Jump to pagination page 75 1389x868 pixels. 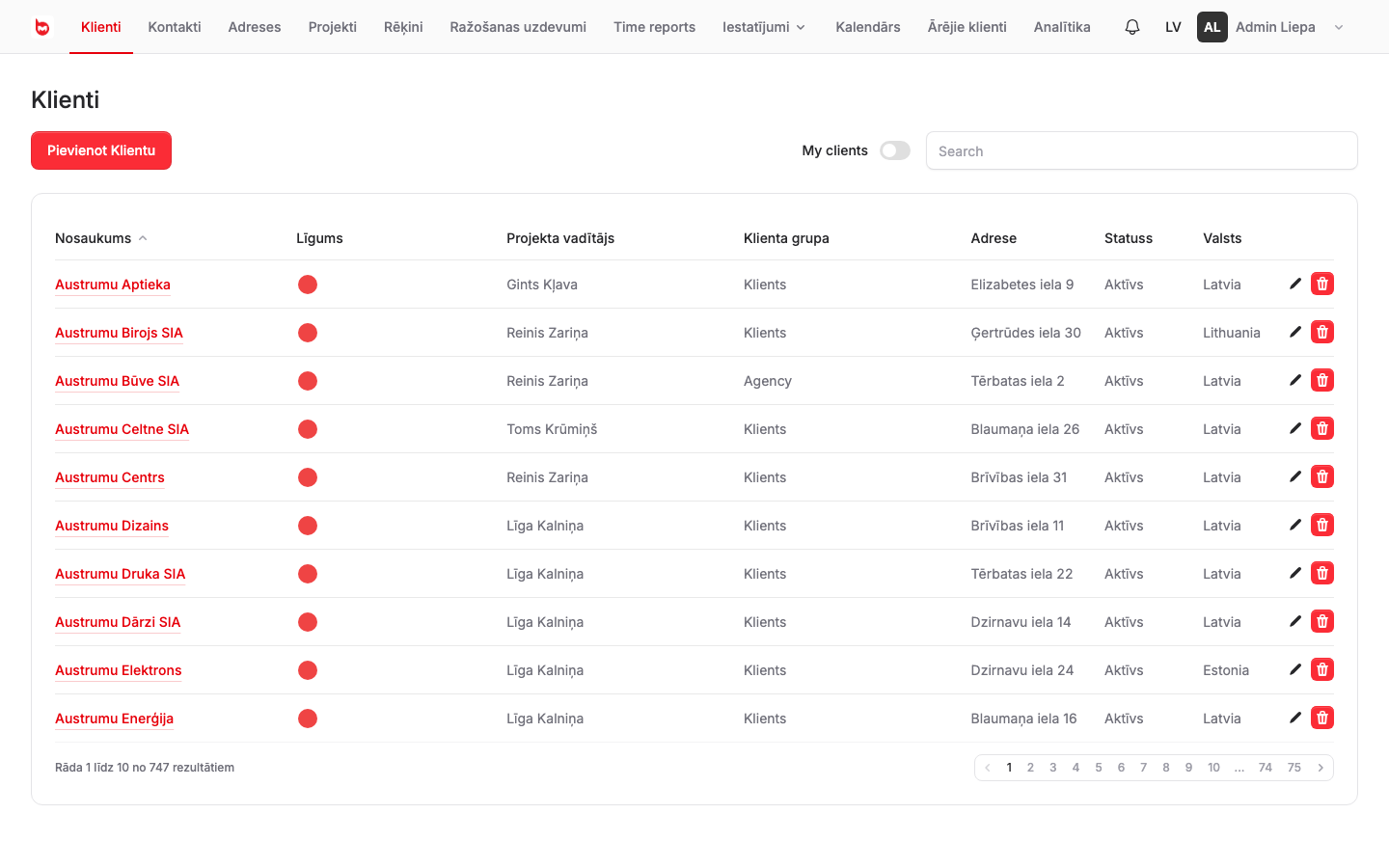coord(1294,768)
